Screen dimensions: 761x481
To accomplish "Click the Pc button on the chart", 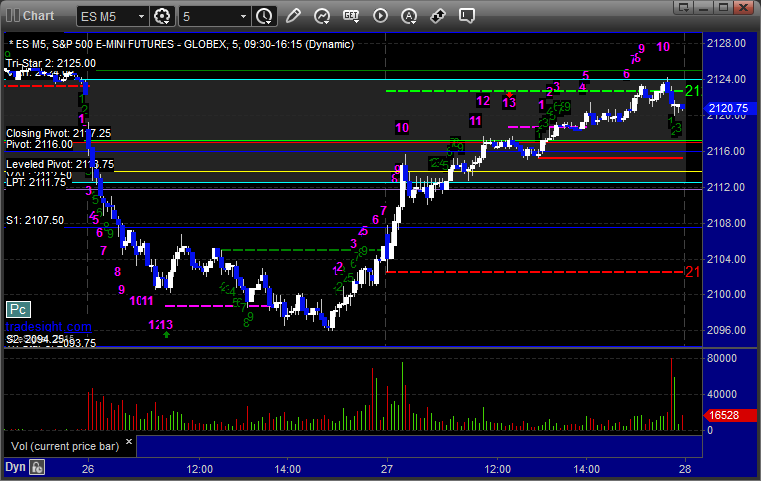I will pos(18,309).
